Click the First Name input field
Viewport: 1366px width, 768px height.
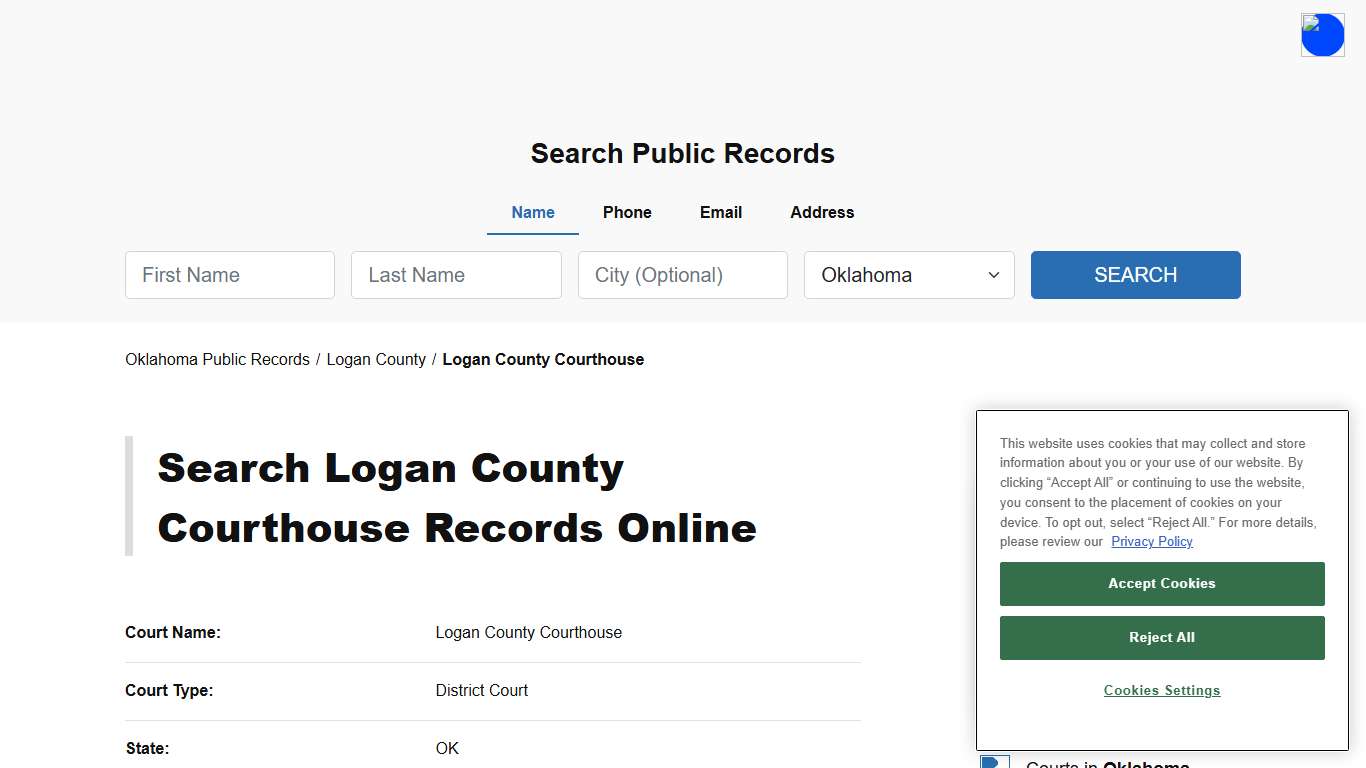229,275
